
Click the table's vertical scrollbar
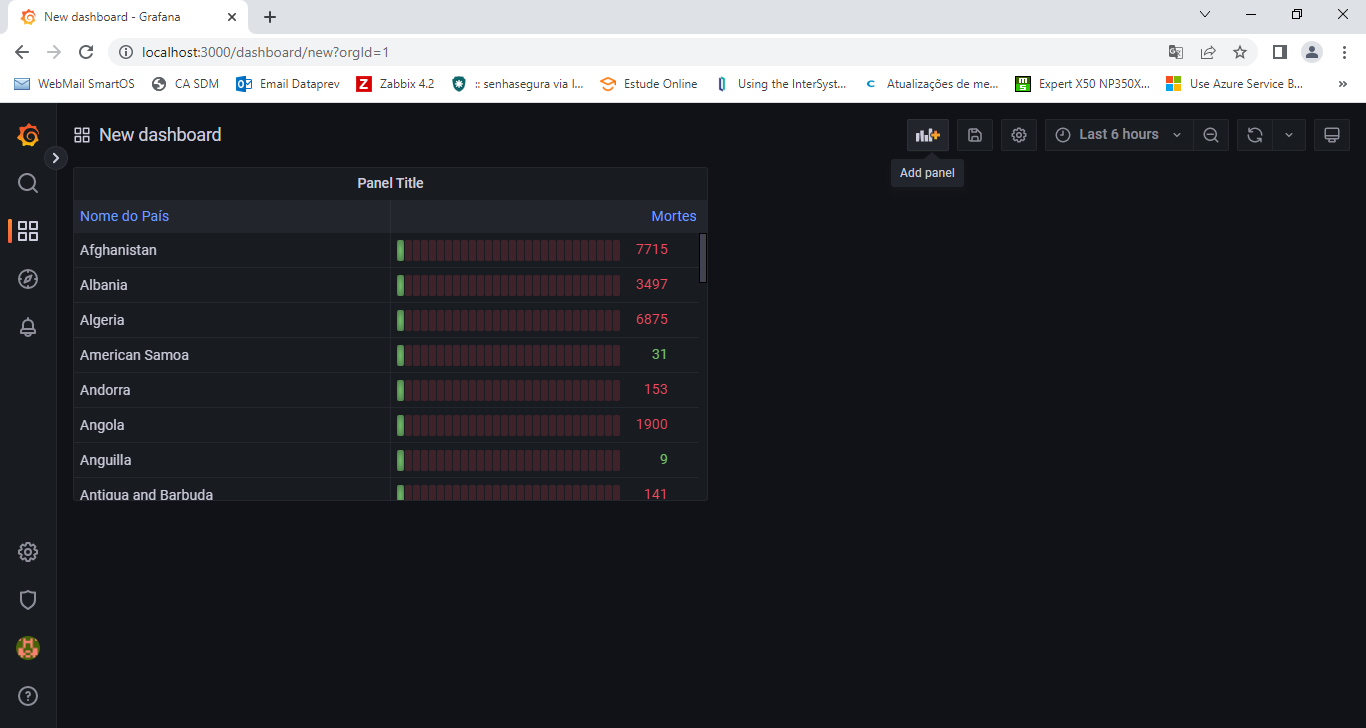click(x=703, y=258)
